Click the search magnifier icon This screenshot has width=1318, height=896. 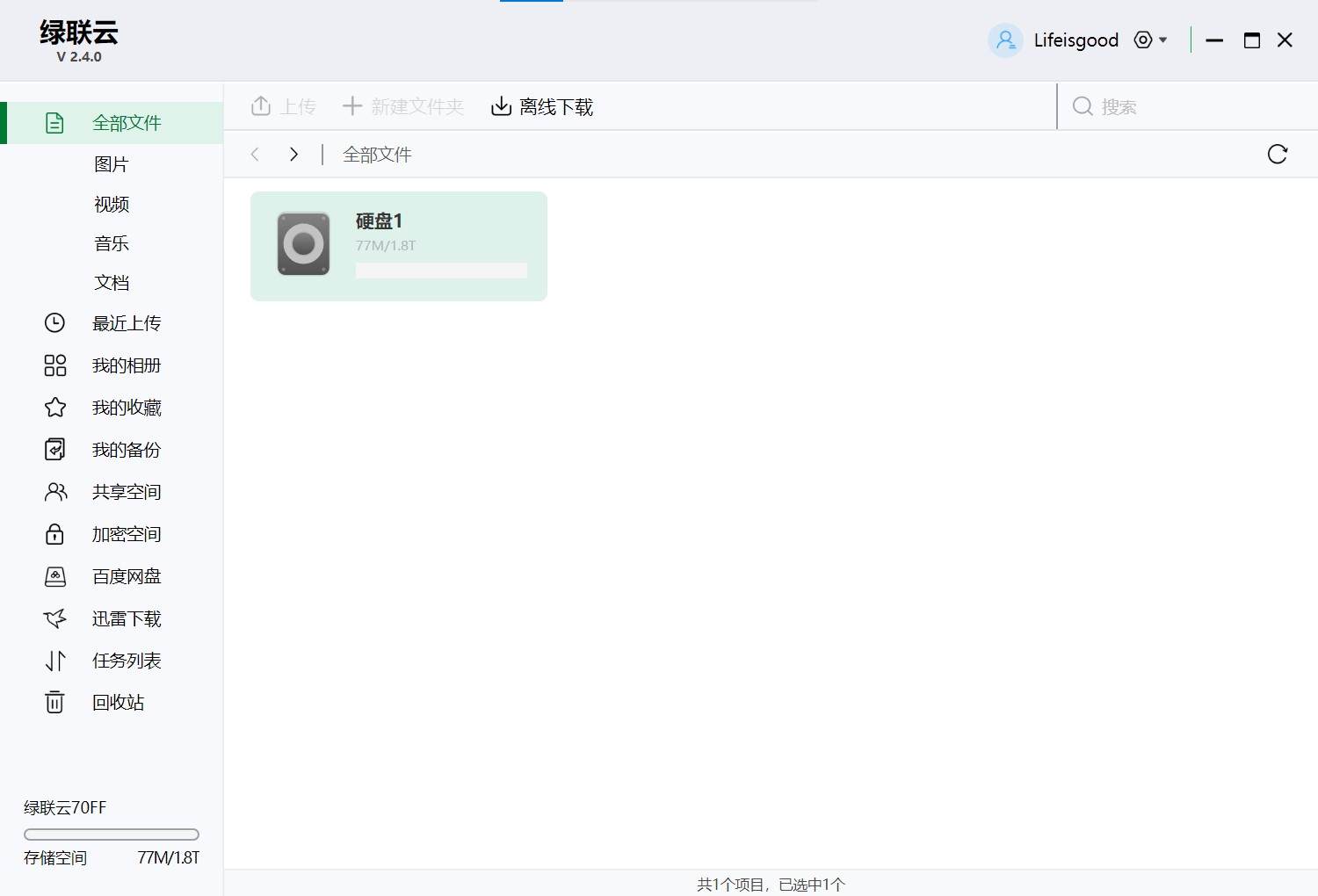point(1083,106)
